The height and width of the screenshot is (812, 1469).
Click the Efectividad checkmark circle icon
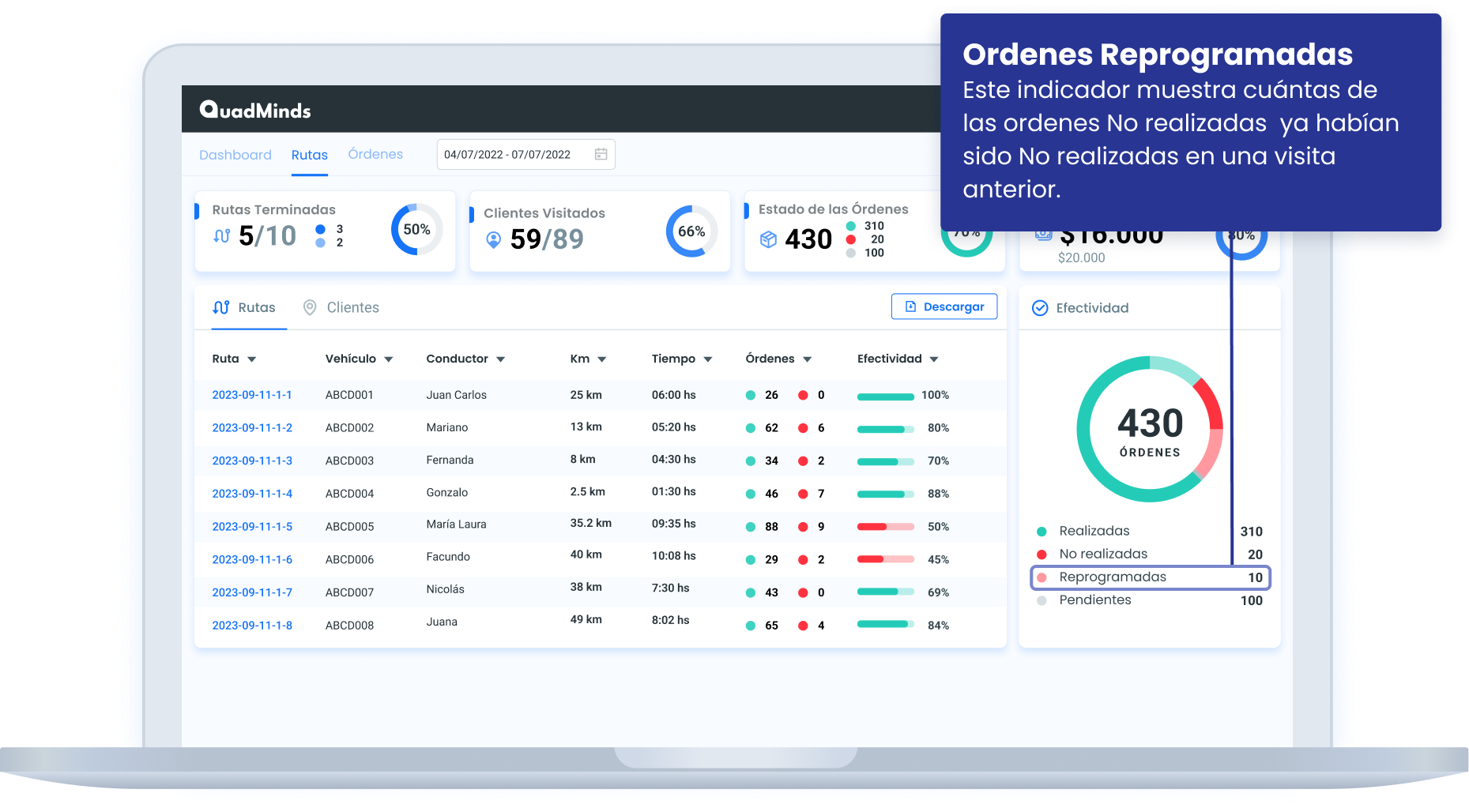tap(1040, 308)
